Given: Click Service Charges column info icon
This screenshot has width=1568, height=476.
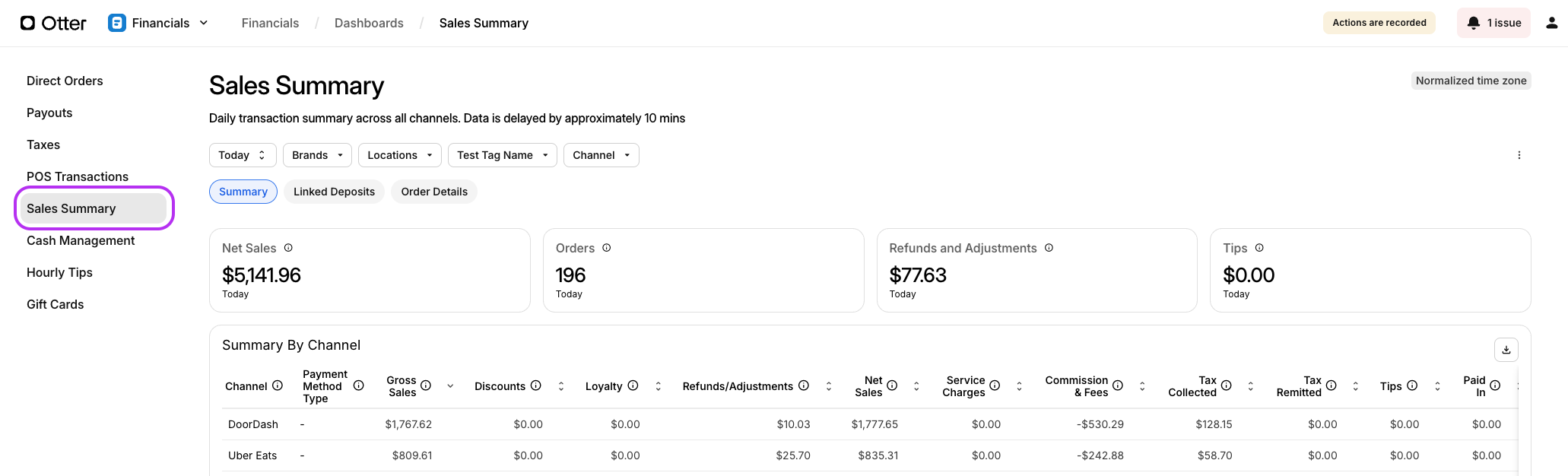Looking at the screenshot, I should [x=995, y=386].
